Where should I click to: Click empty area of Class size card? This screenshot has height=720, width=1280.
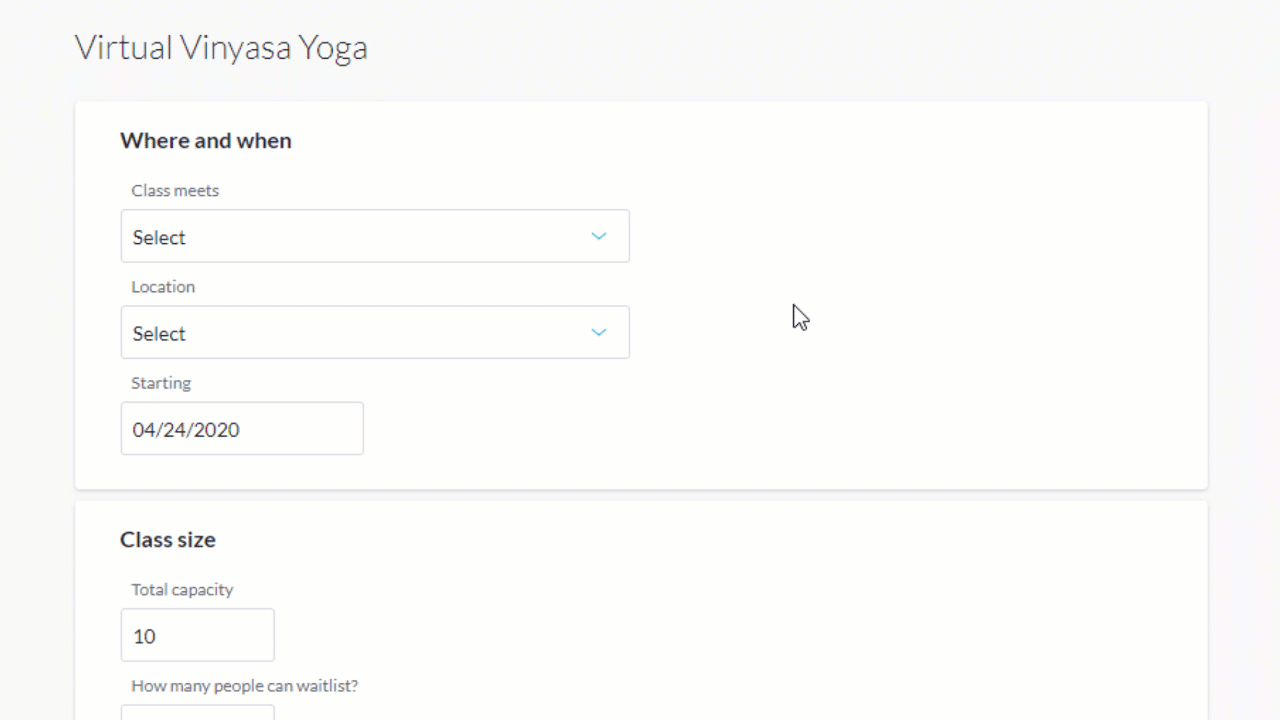(x=800, y=620)
